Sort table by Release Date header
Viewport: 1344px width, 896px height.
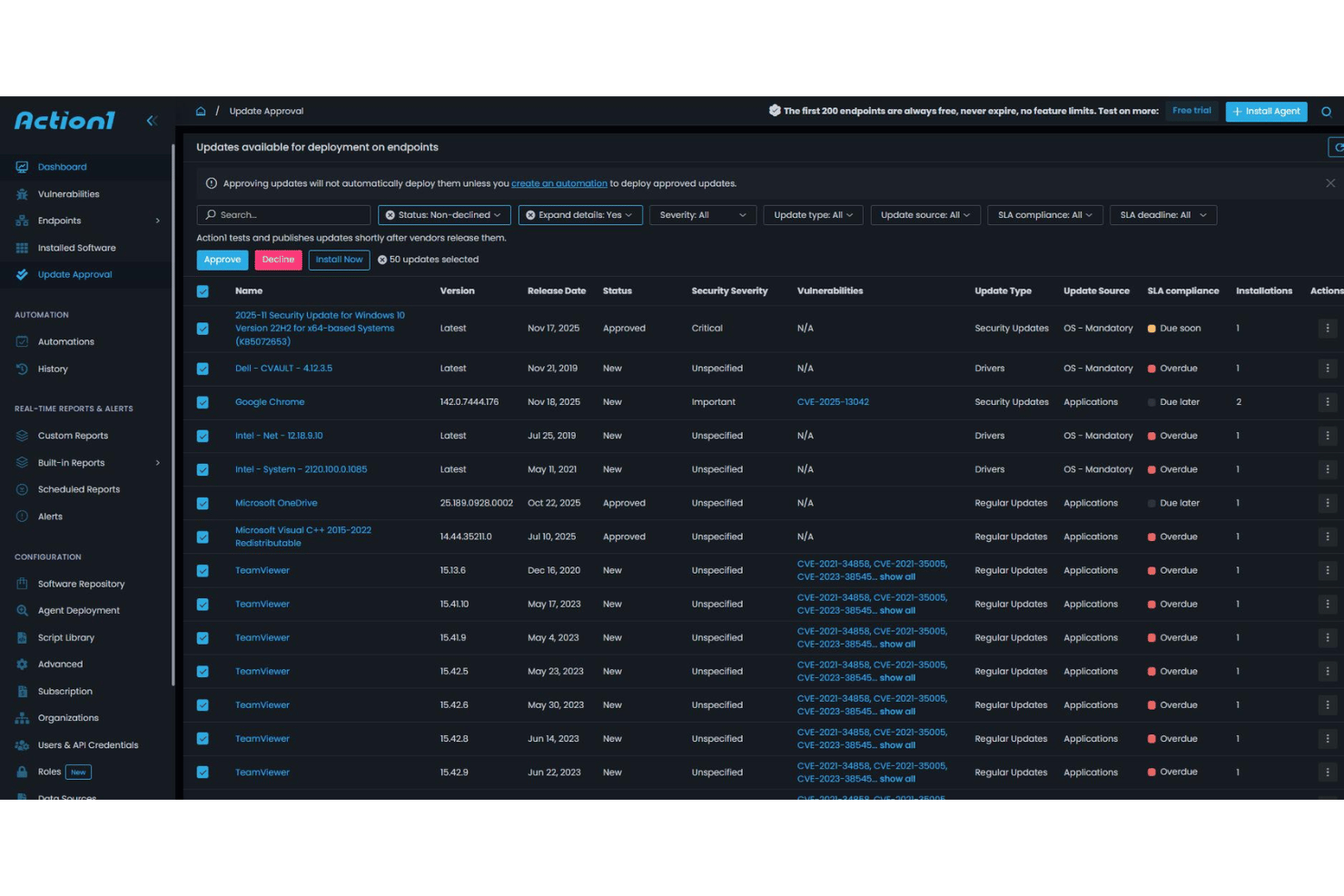[556, 291]
